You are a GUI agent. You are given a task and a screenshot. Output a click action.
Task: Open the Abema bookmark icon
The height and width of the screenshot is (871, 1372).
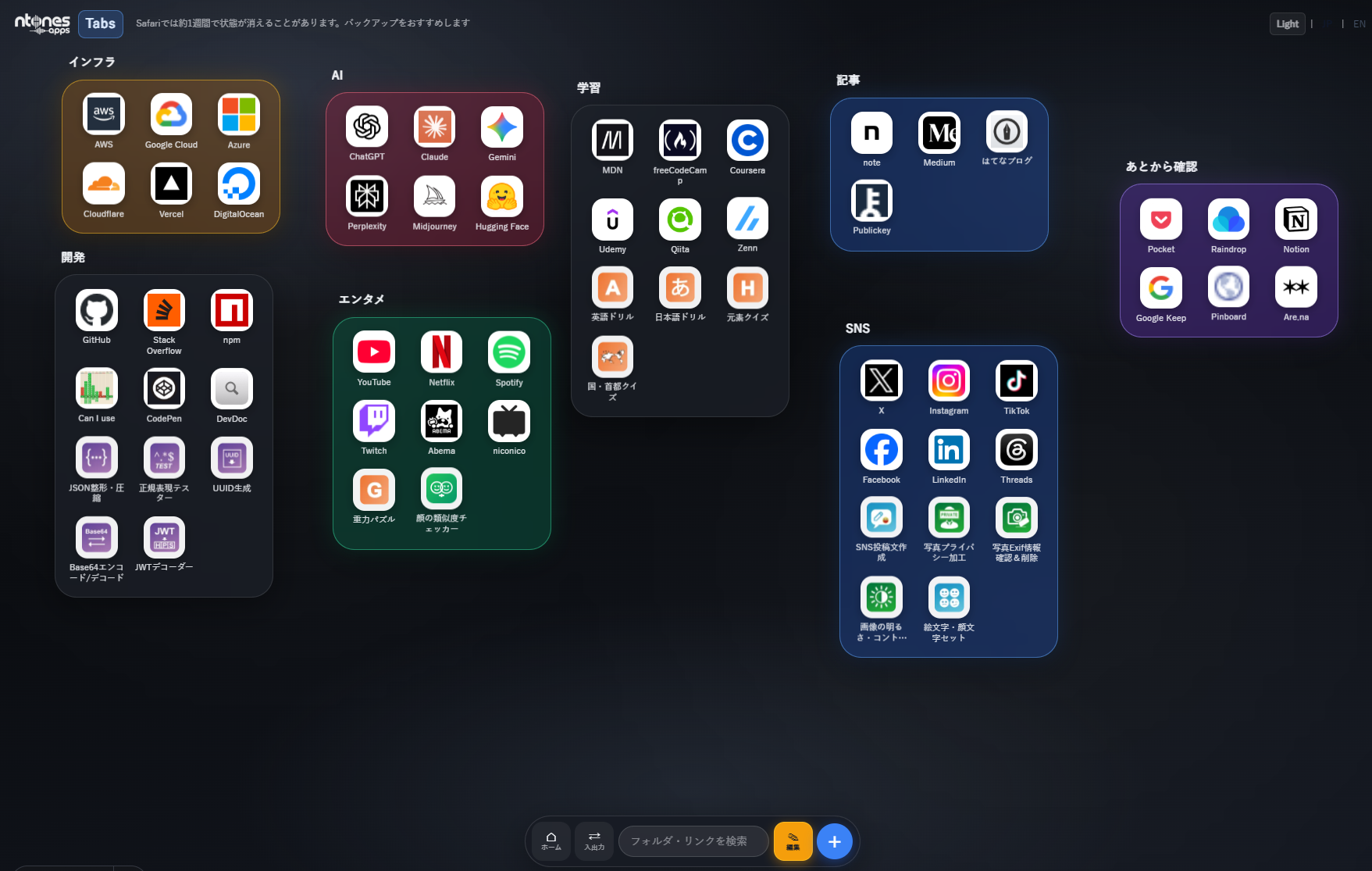pyautogui.click(x=441, y=421)
